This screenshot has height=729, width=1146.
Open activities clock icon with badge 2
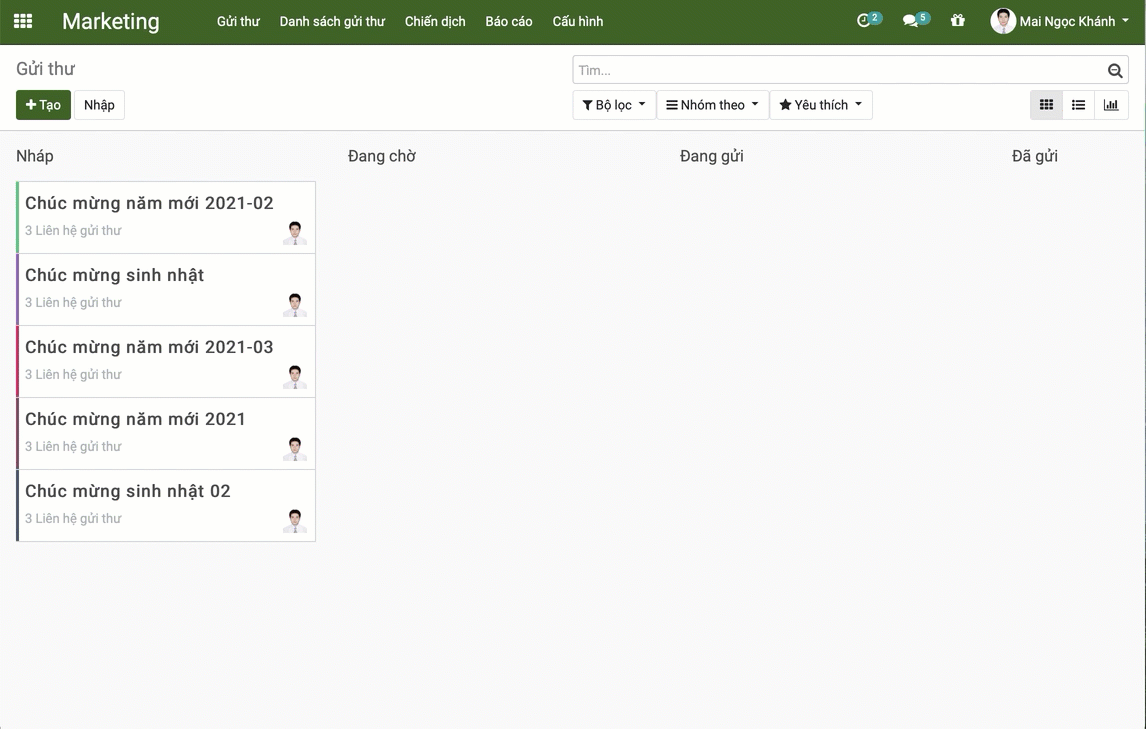(868, 20)
